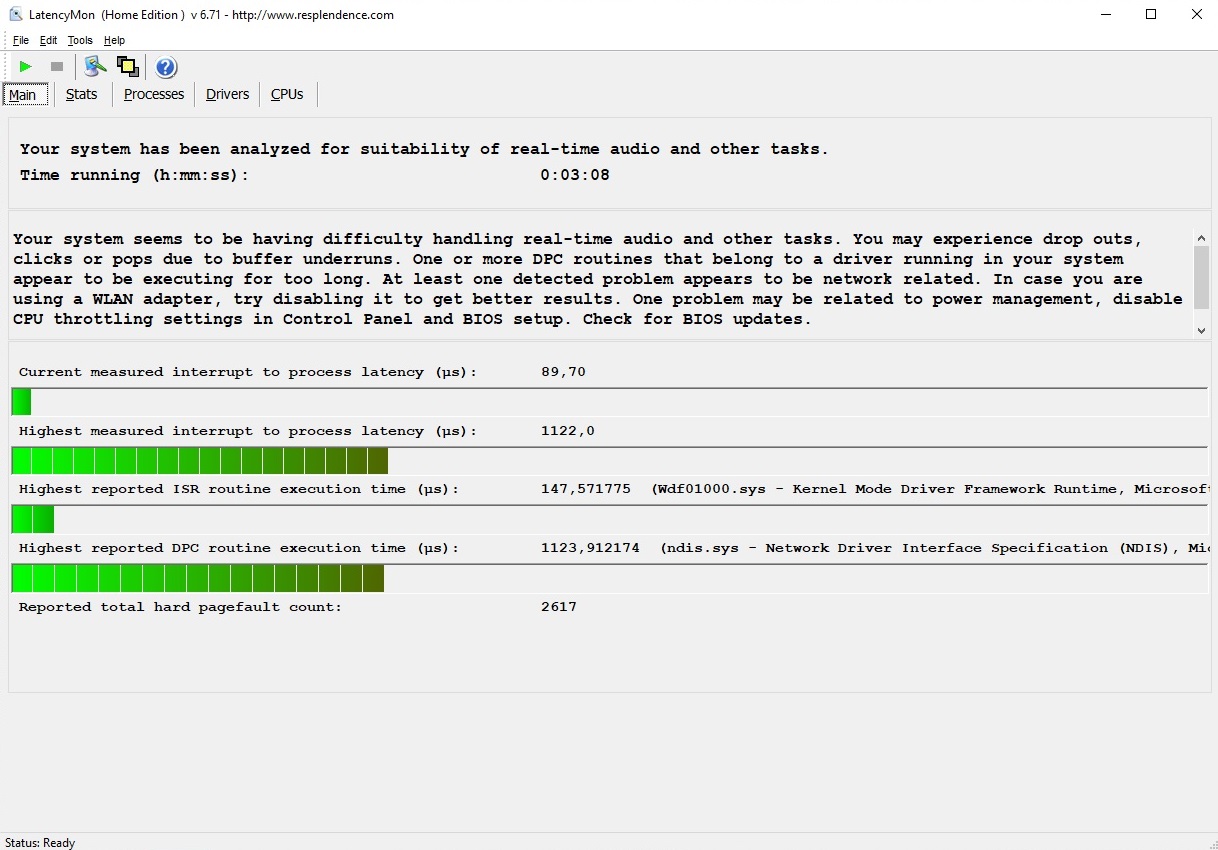Click the 'Highest reported ISR routine execution time' label

(x=239, y=489)
